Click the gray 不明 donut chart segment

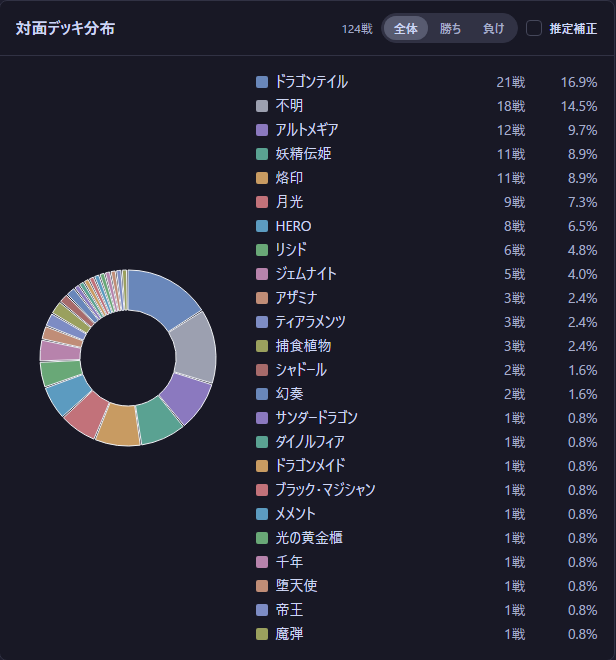tap(195, 348)
